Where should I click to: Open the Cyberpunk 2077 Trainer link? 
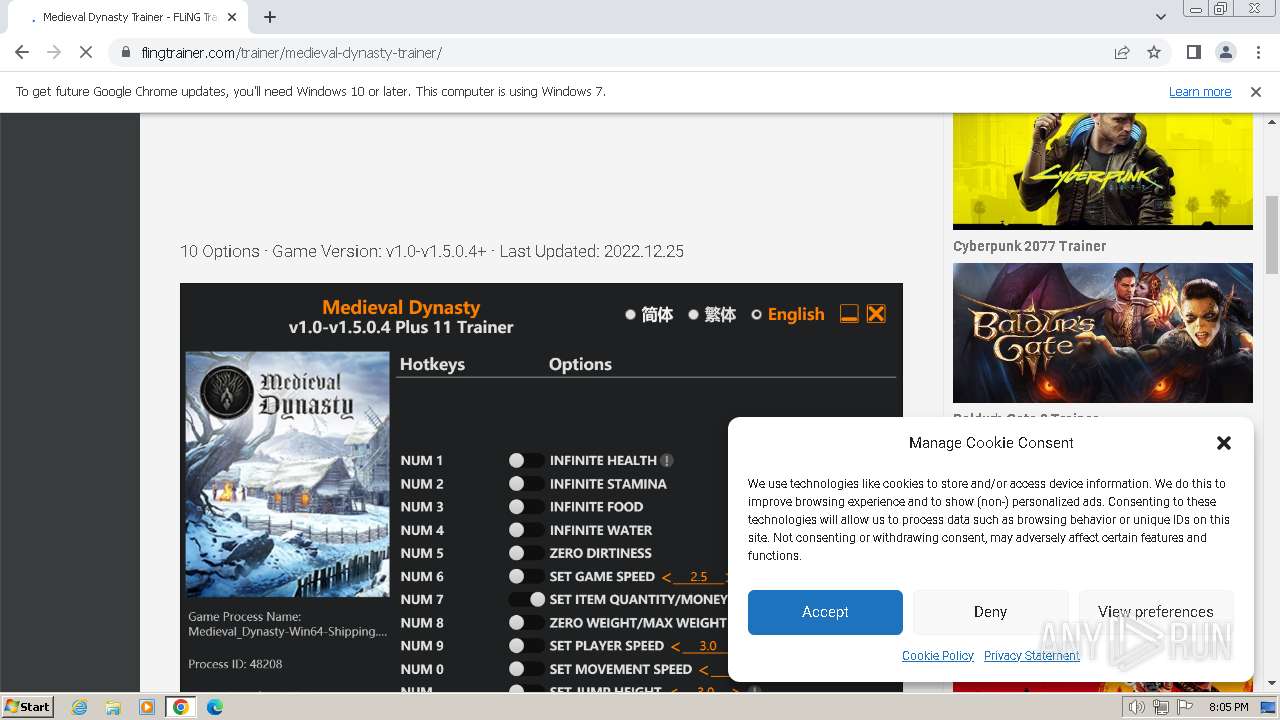[x=1029, y=246]
